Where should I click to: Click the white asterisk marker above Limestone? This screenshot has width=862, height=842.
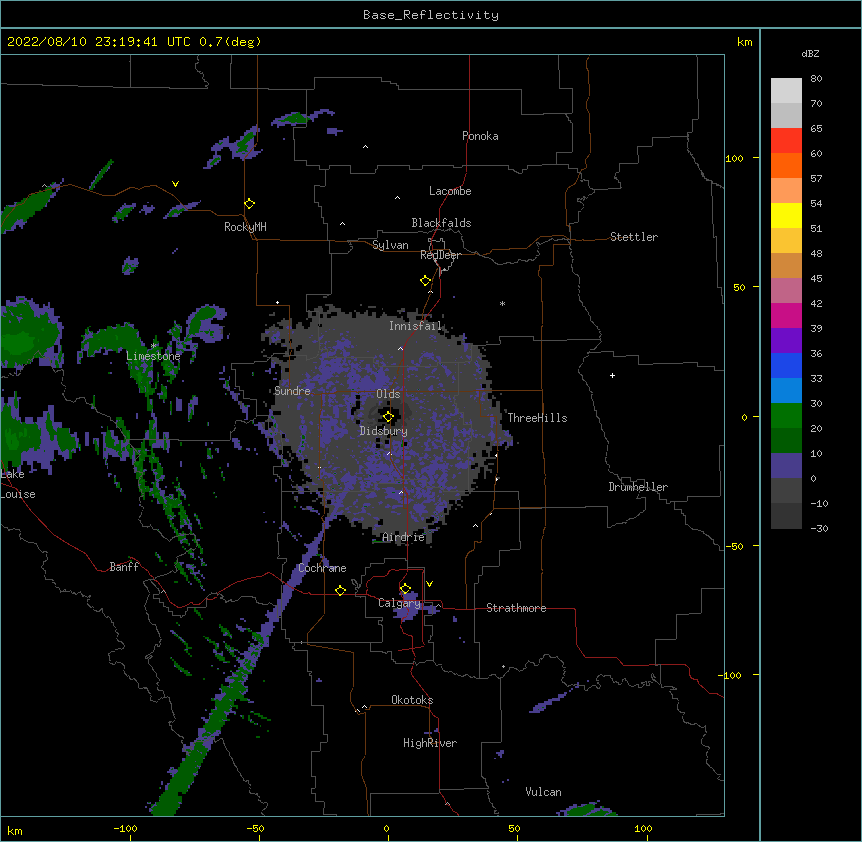pos(154,346)
